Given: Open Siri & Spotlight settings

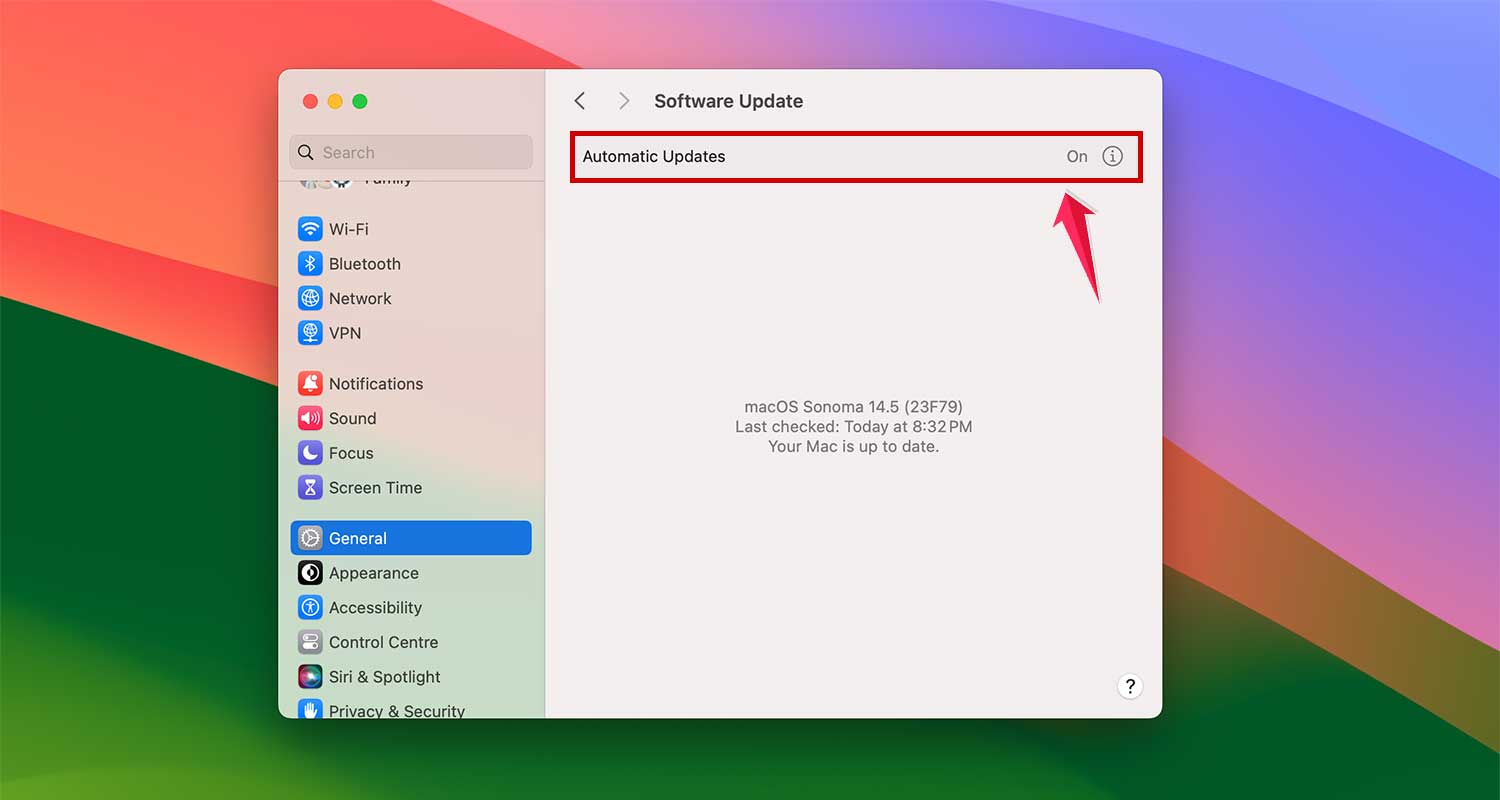Looking at the screenshot, I should pyautogui.click(x=311, y=677).
